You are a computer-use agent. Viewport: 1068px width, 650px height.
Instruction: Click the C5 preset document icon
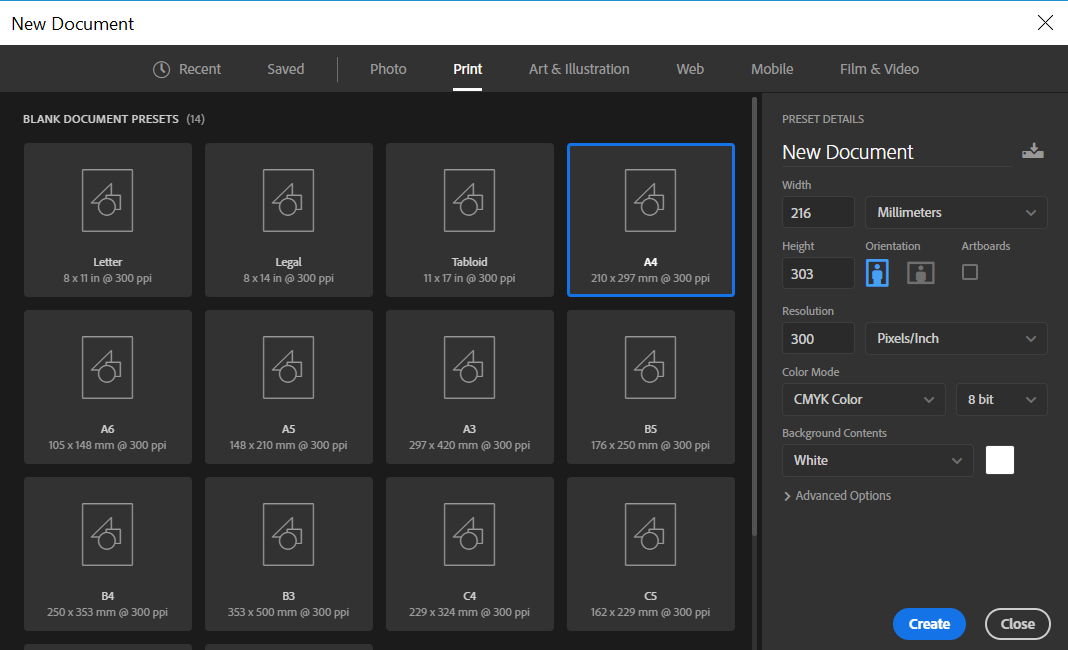point(650,534)
